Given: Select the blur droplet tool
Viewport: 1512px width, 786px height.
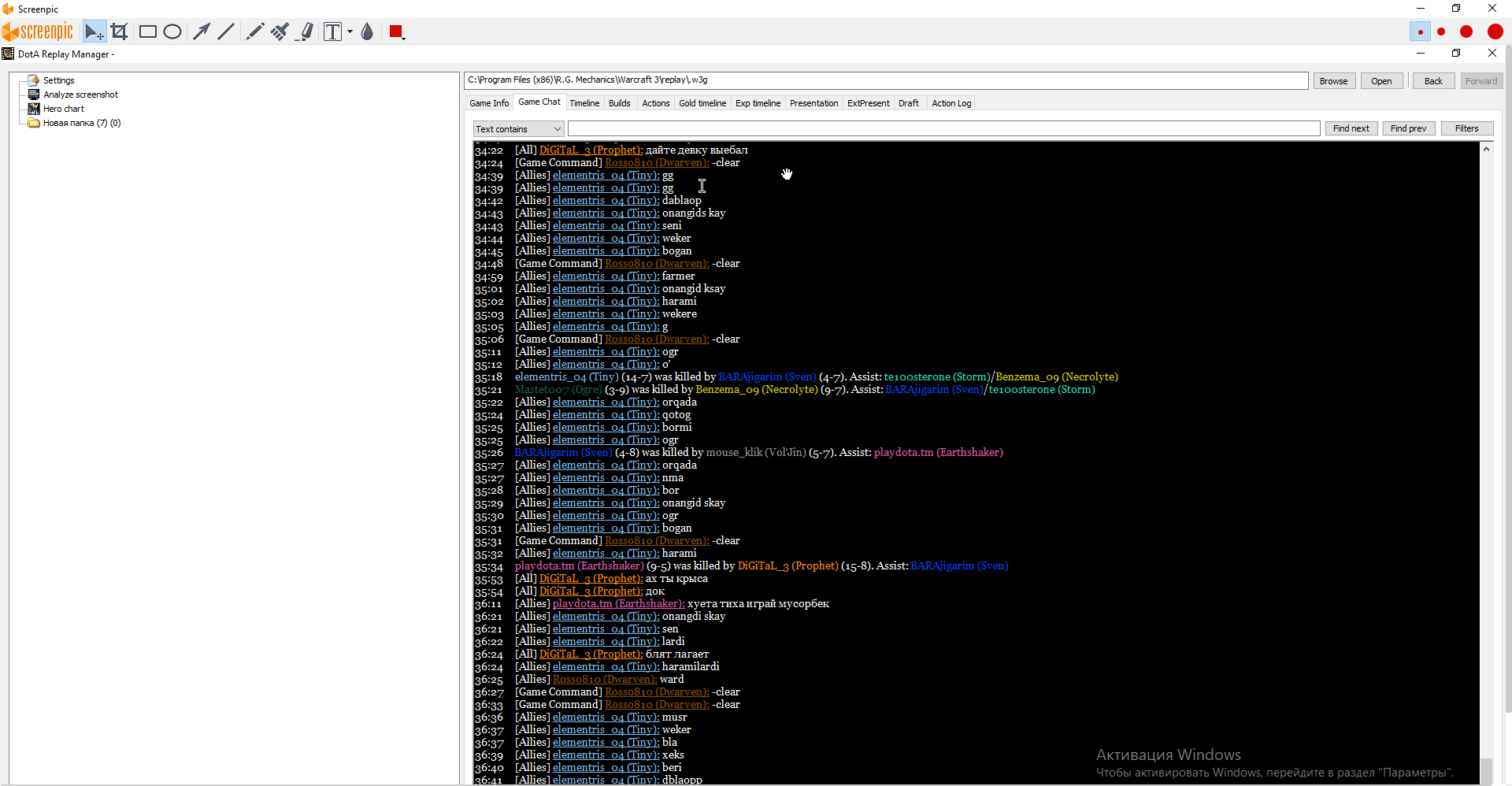Looking at the screenshot, I should pyautogui.click(x=367, y=32).
